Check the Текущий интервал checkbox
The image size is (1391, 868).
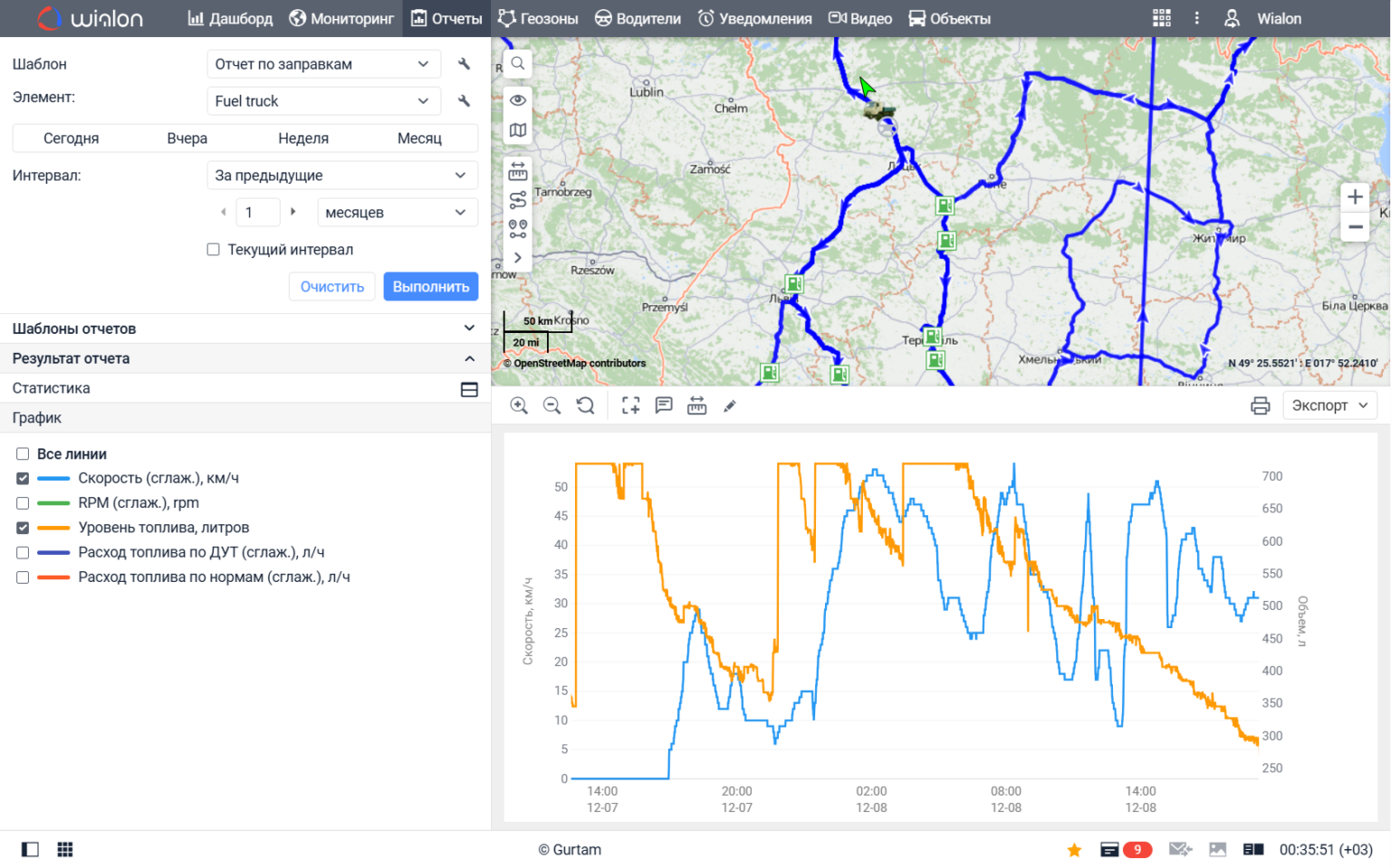coord(214,250)
